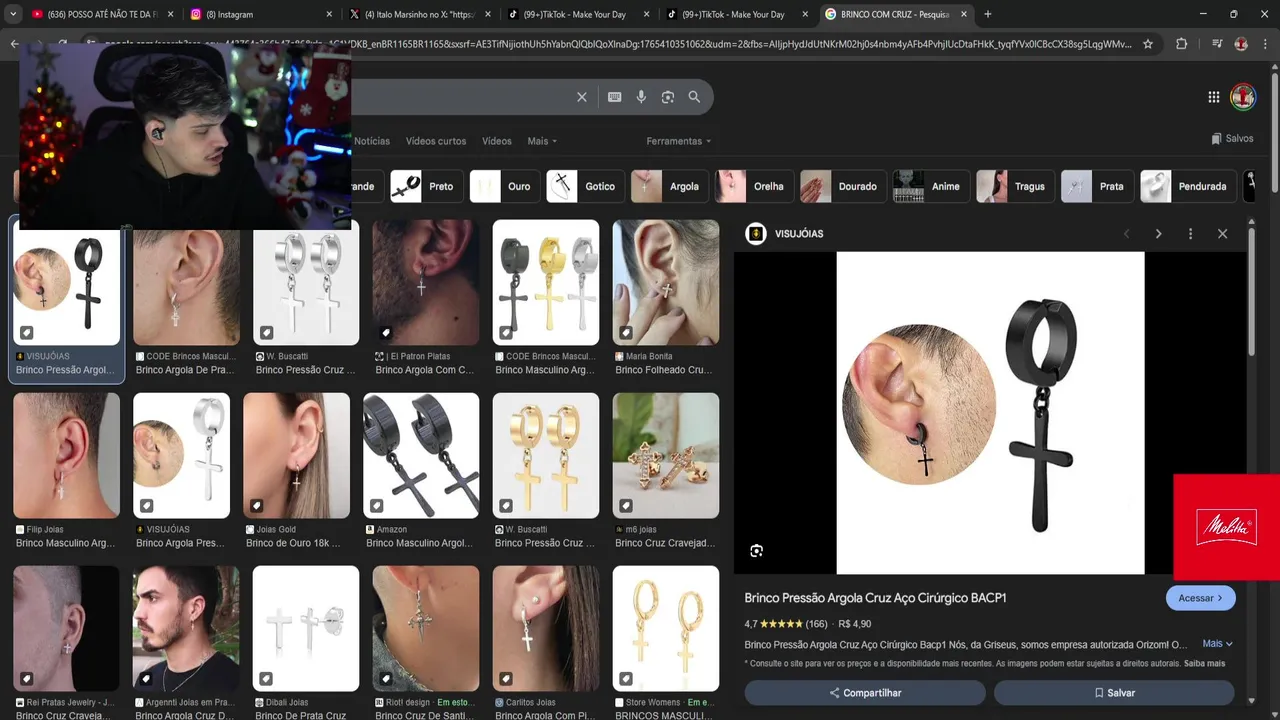Image resolution: width=1280 pixels, height=720 pixels.
Task: Filter images by the Pendurada chip
Action: (1187, 186)
